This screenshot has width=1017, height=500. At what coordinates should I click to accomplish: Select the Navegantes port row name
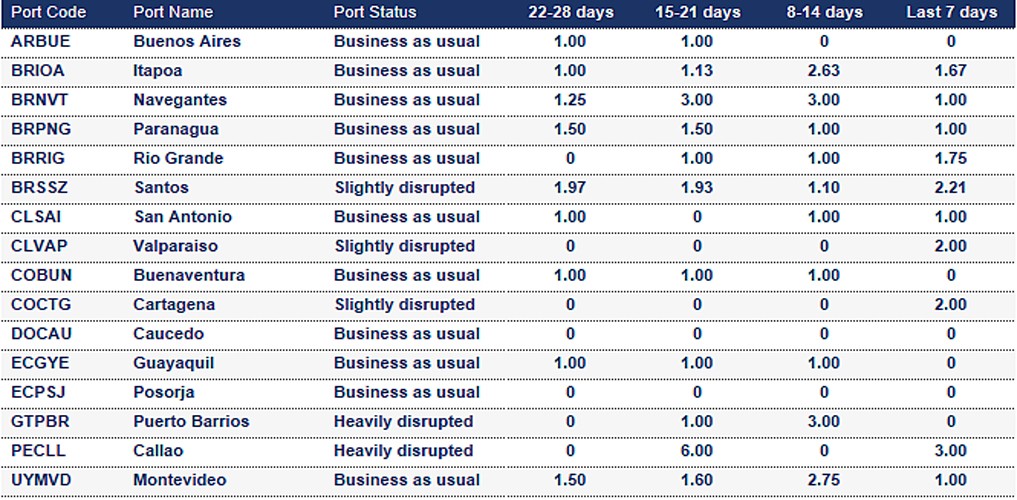(180, 100)
